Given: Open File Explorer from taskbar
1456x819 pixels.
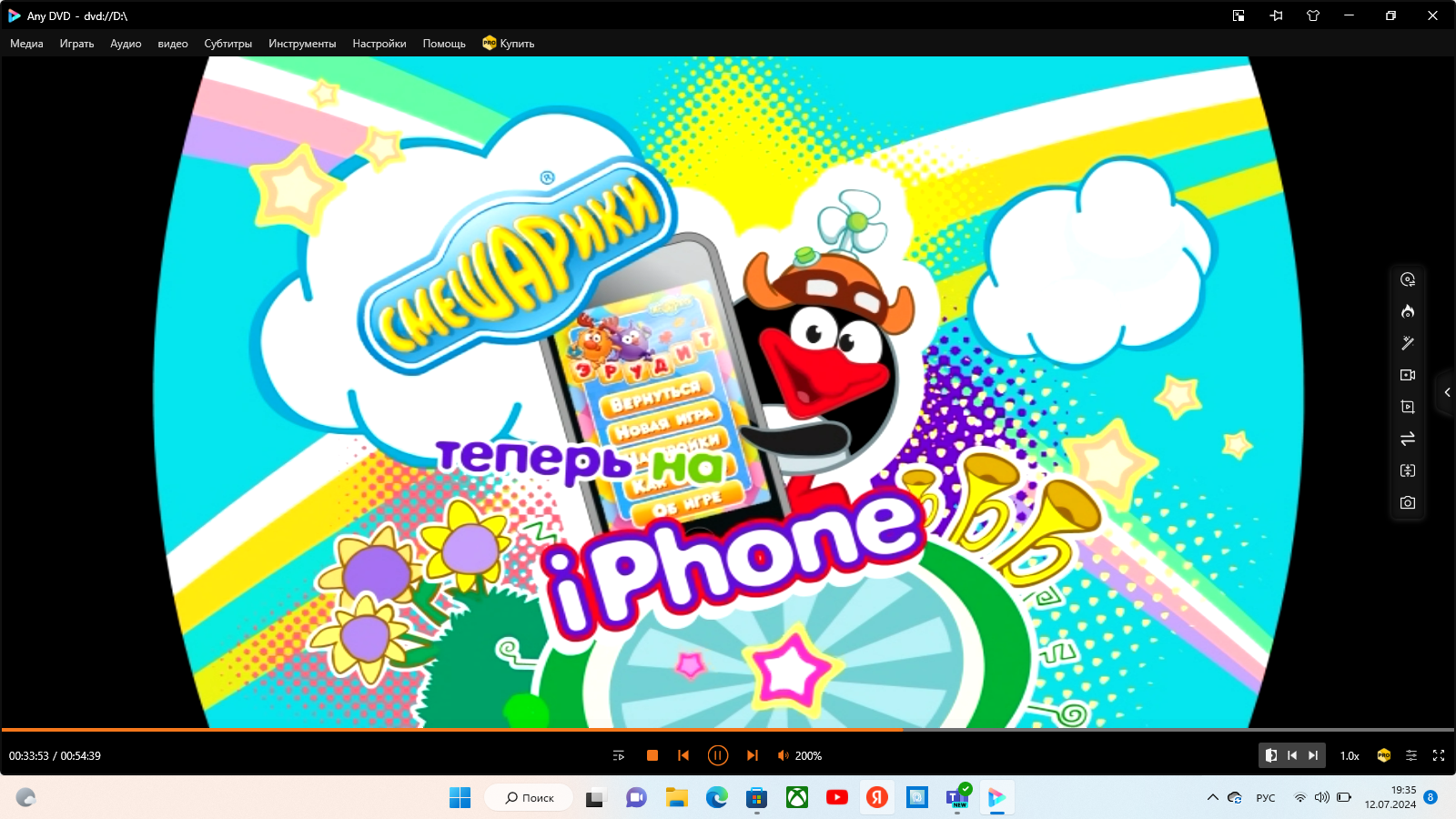Looking at the screenshot, I should coord(676,798).
